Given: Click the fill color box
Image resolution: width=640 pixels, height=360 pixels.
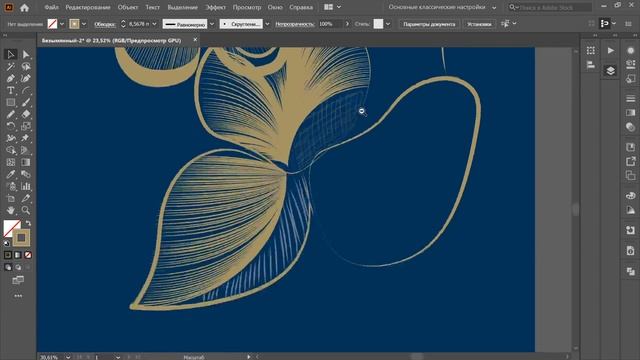Looking at the screenshot, I should 11,228.
